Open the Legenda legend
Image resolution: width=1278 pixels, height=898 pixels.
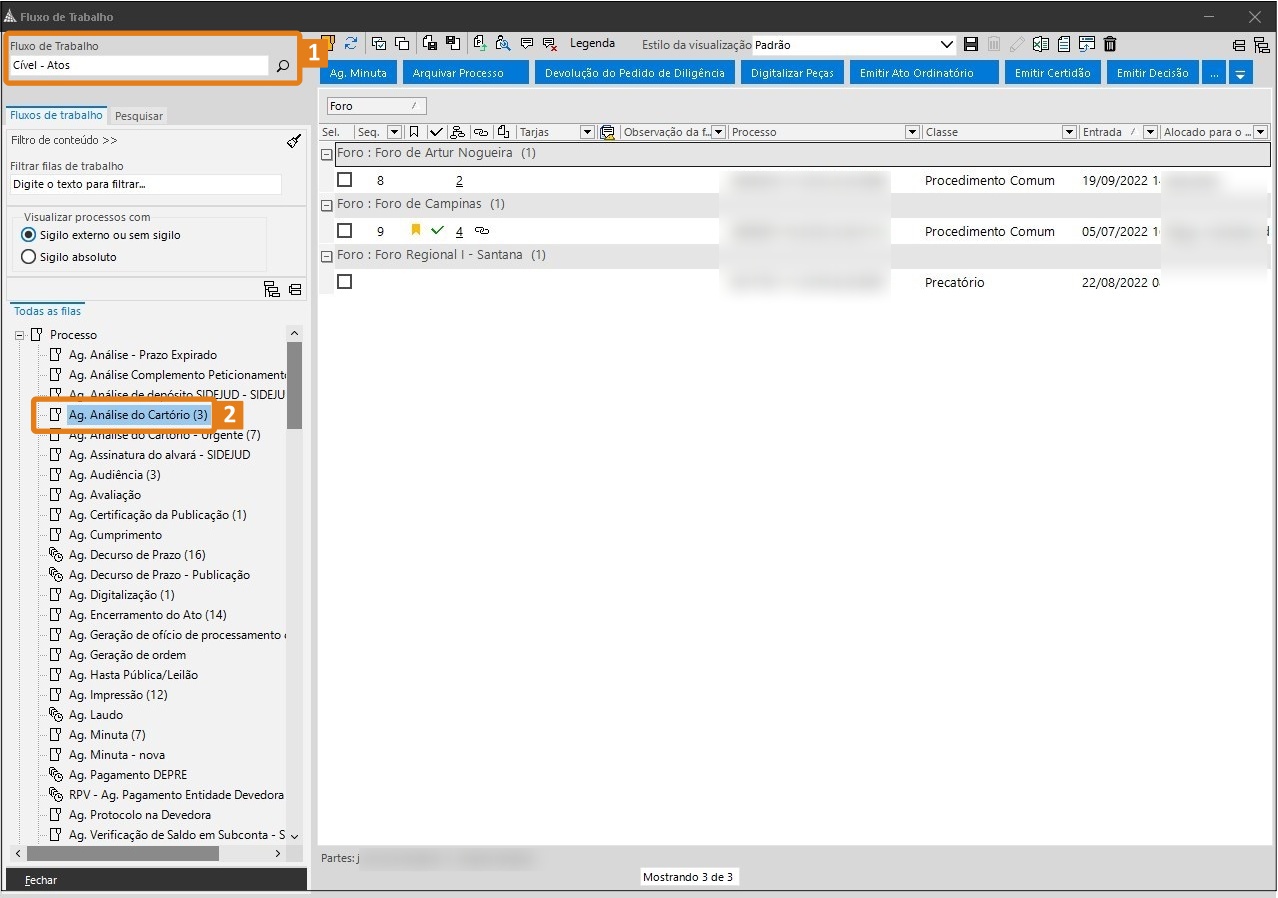[592, 44]
